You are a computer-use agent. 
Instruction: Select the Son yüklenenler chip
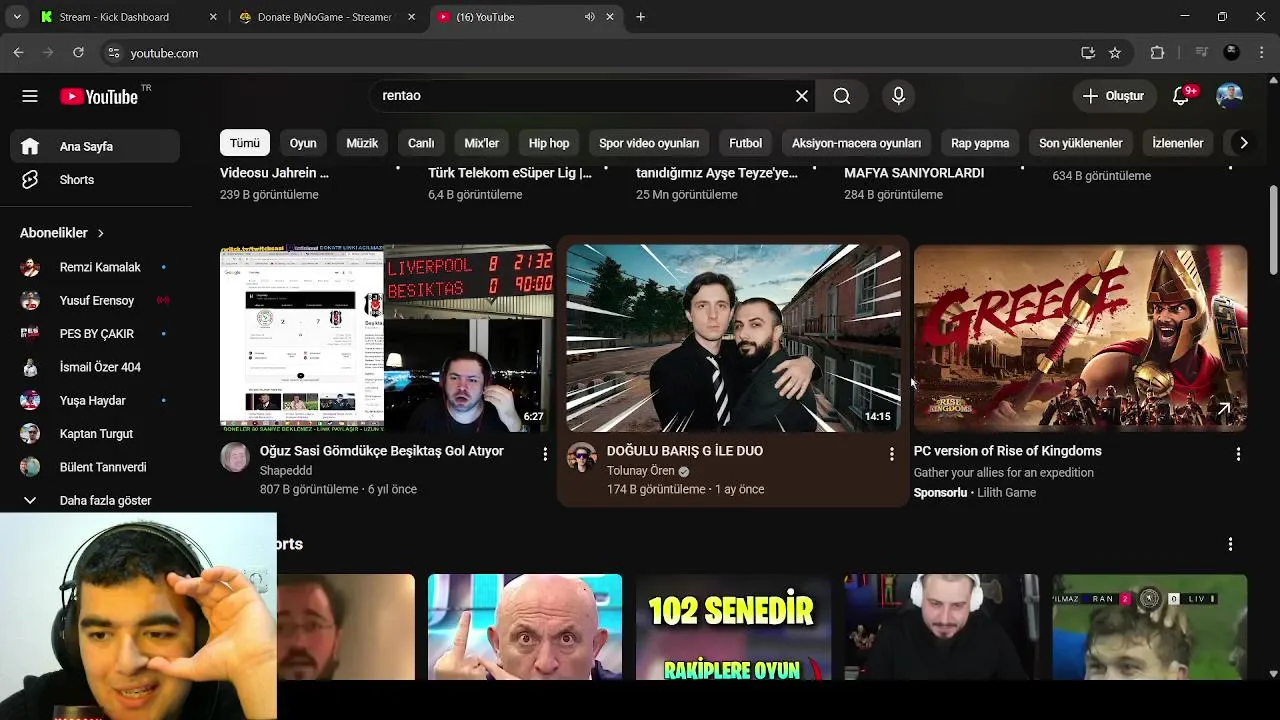click(1080, 143)
